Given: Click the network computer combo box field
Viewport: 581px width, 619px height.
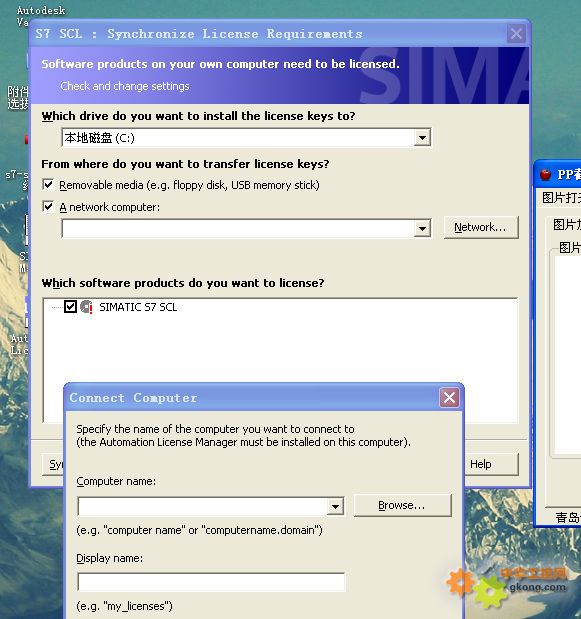Looking at the screenshot, I should click(238, 229).
